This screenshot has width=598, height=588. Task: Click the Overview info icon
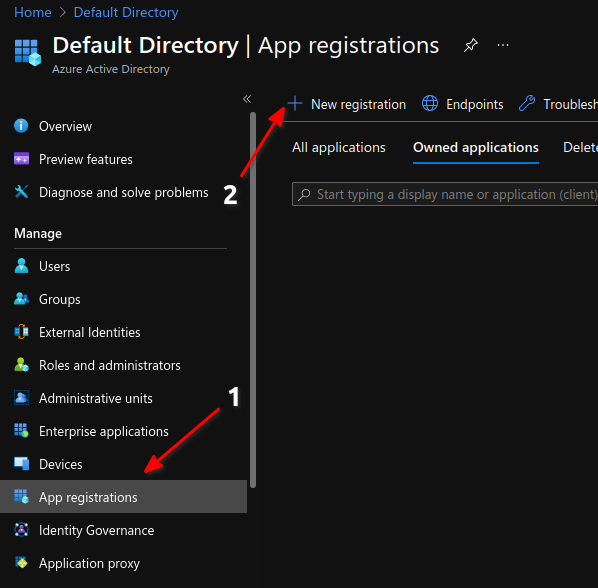pos(21,126)
